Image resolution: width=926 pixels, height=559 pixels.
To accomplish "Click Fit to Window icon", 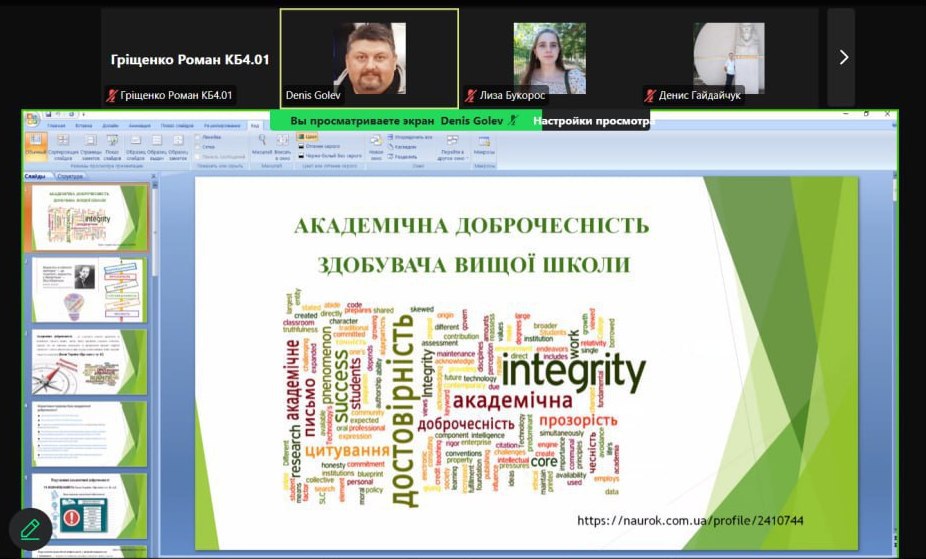I will 282,142.
